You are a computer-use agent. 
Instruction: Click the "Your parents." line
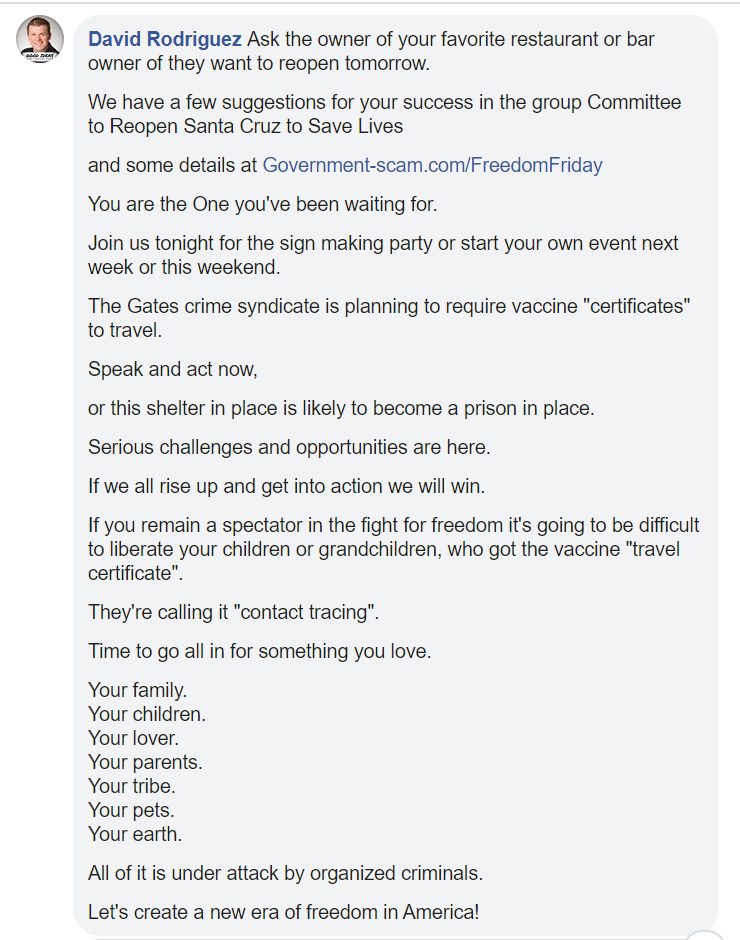145,762
